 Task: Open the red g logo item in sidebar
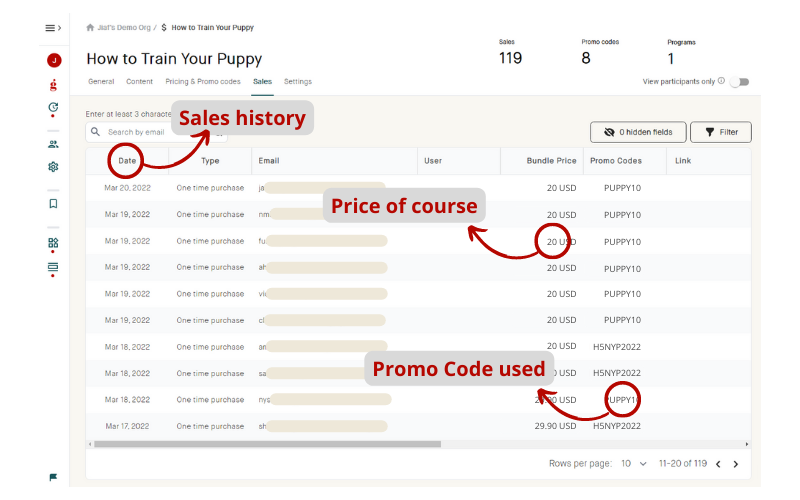pos(53,85)
